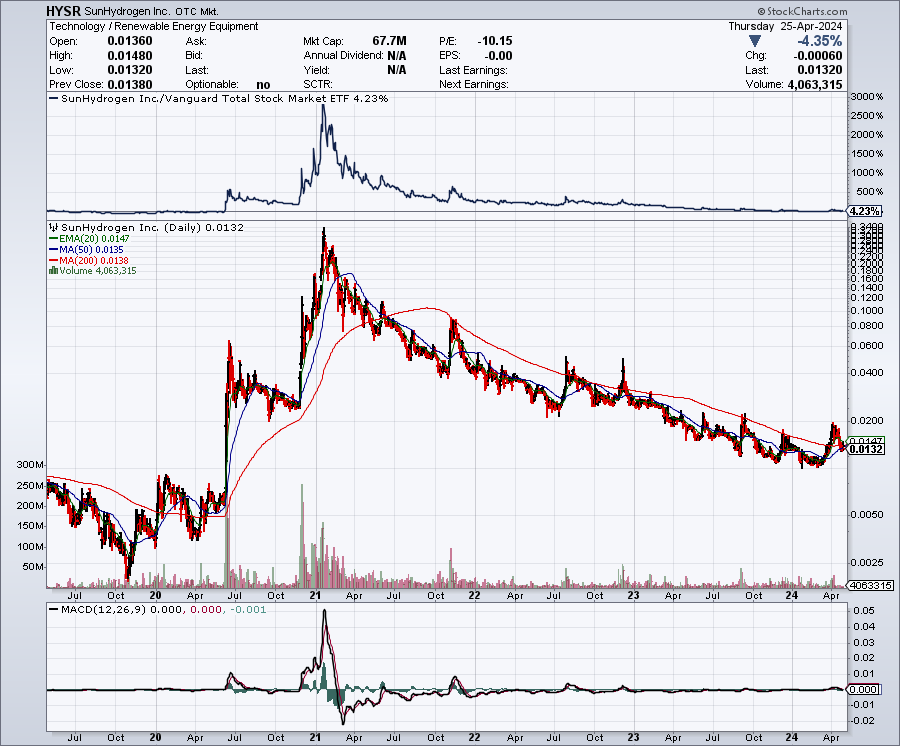This screenshot has height=746, width=900.
Task: Click the Next Earnings: label
Action: pyautogui.click(x=474, y=84)
